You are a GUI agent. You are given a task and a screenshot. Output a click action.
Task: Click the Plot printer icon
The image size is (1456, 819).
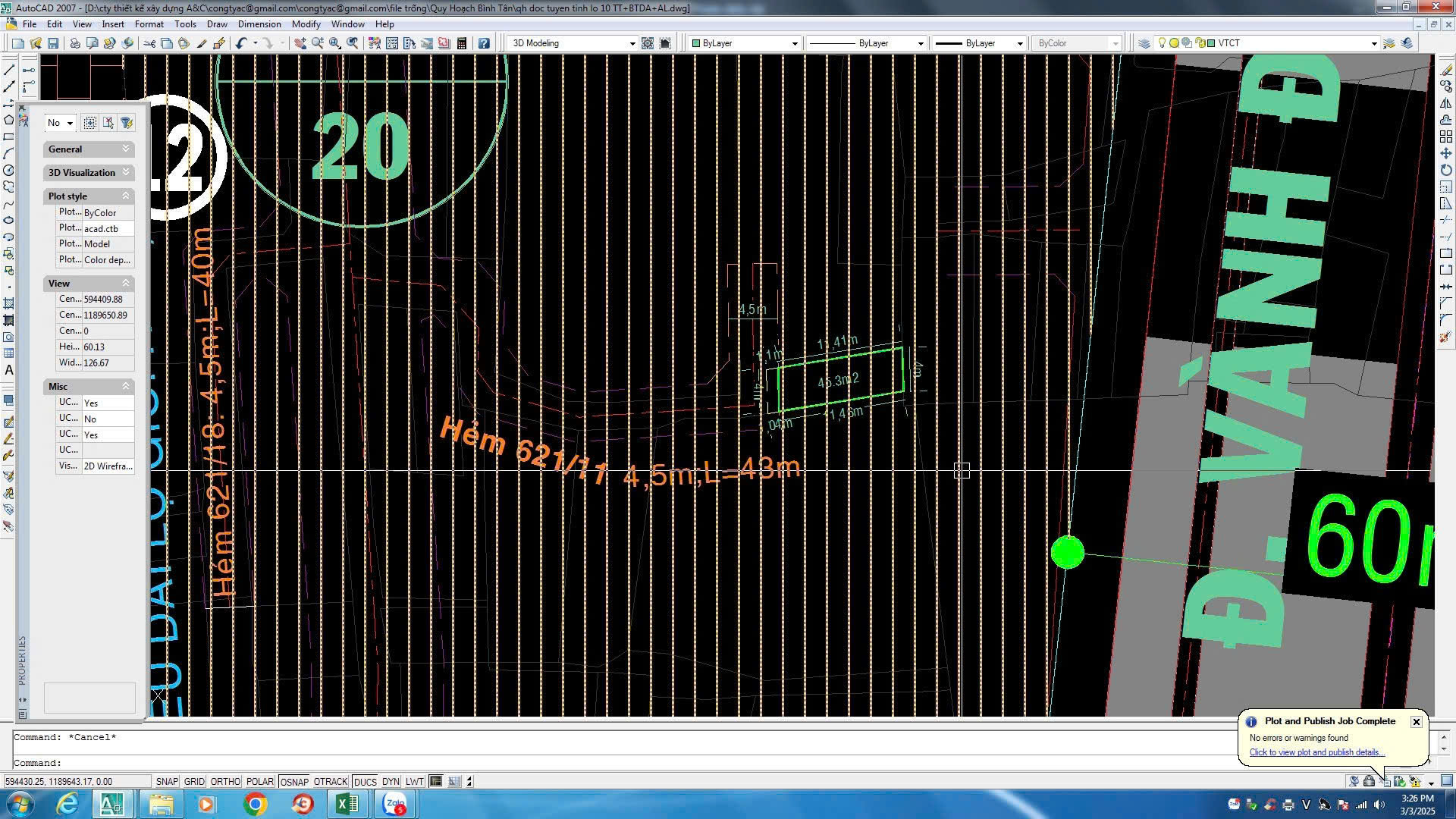click(75, 43)
